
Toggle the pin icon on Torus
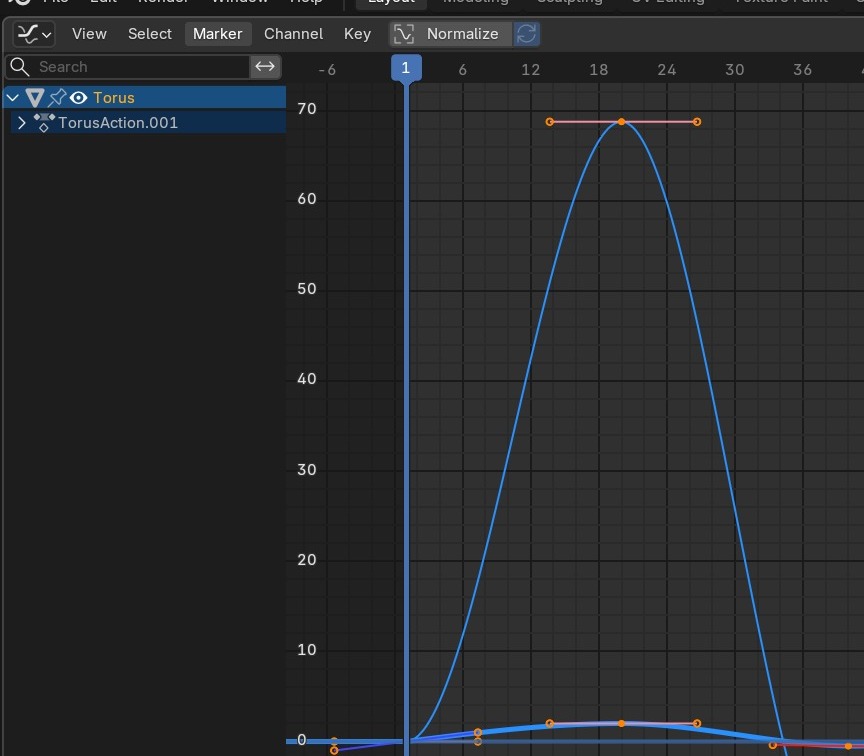[x=57, y=98]
